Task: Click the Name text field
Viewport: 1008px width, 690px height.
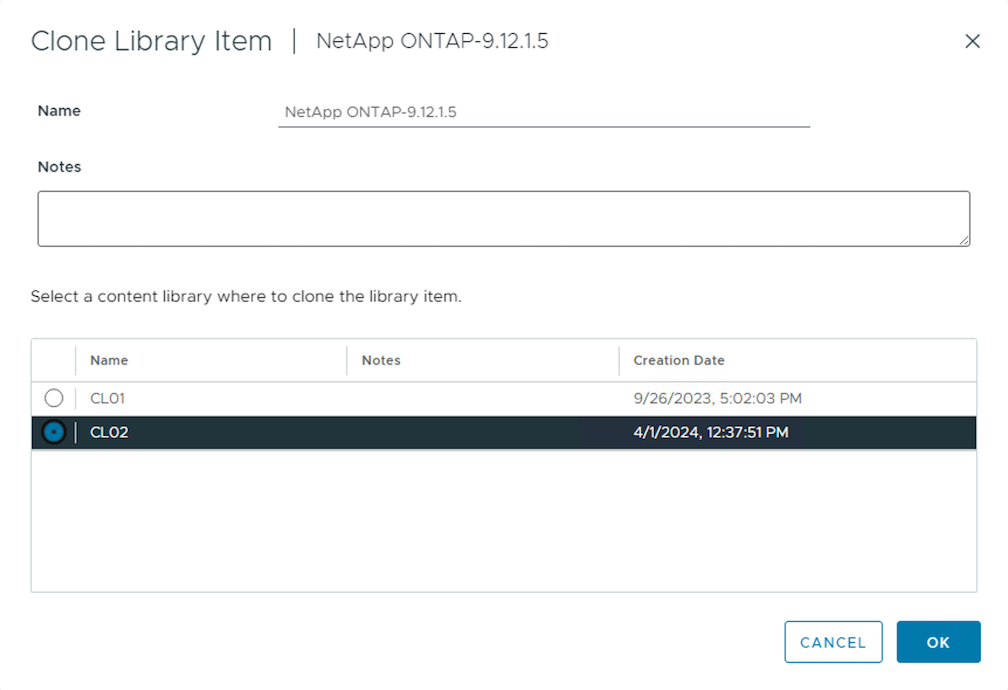Action: click(x=543, y=112)
